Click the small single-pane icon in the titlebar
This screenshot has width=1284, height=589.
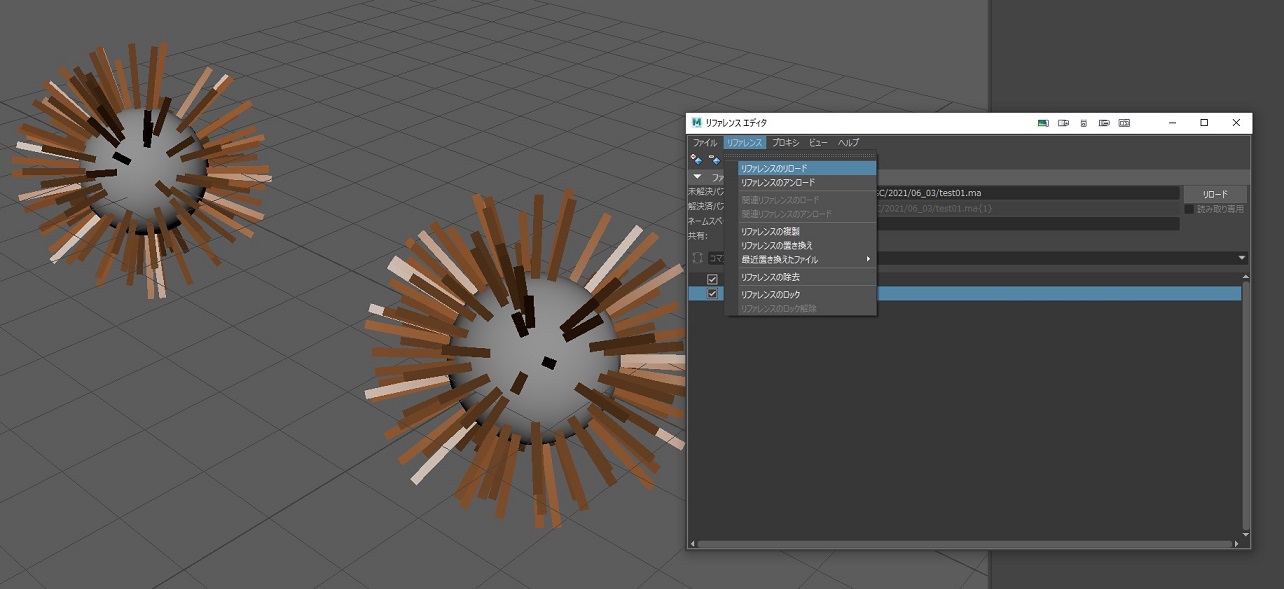click(x=1084, y=122)
